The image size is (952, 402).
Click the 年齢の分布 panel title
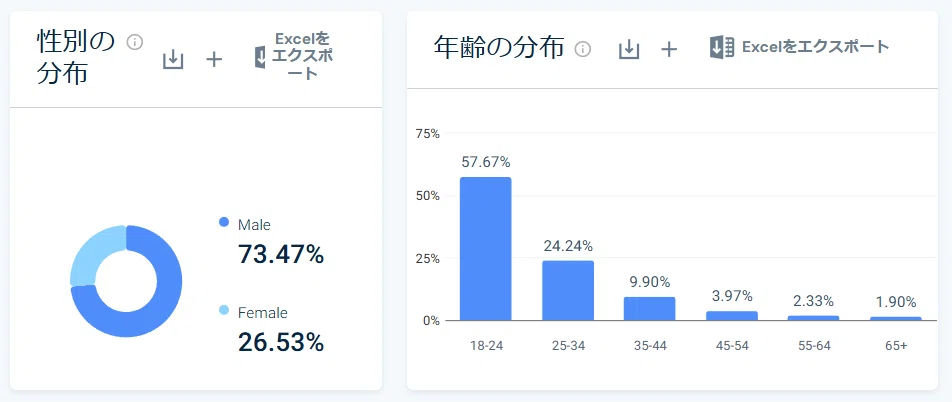[x=499, y=47]
